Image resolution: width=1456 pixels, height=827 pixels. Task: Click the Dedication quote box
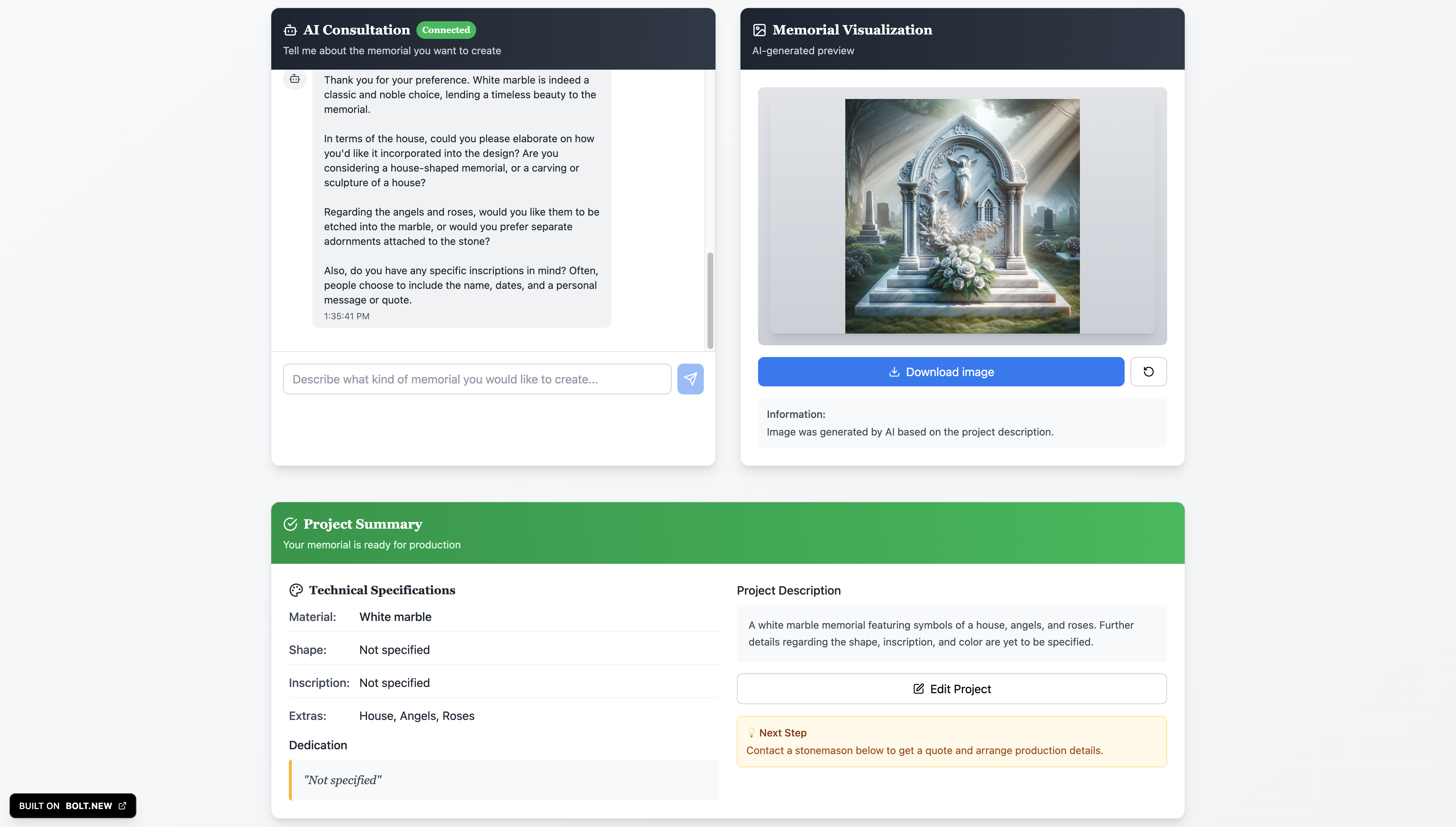pos(504,780)
